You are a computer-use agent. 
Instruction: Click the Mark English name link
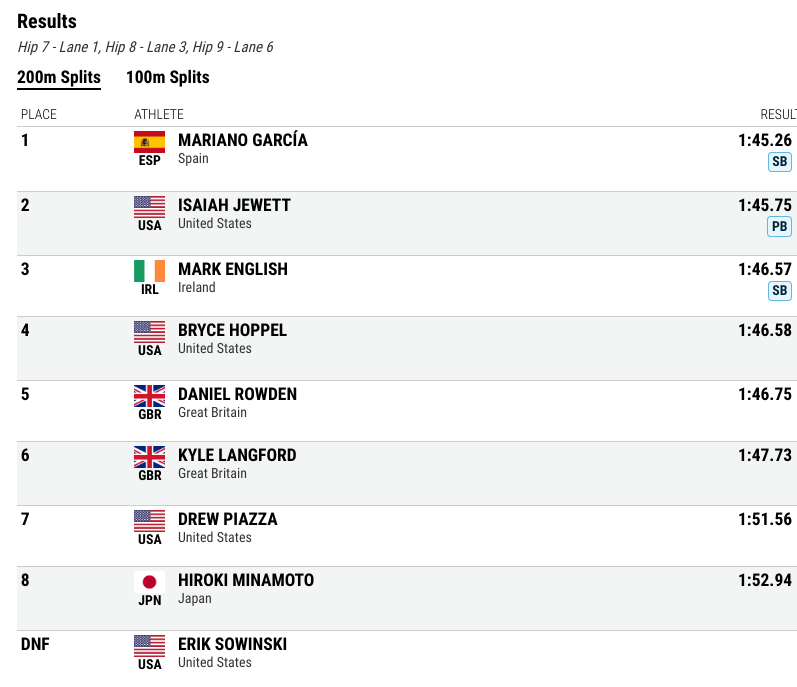232,269
